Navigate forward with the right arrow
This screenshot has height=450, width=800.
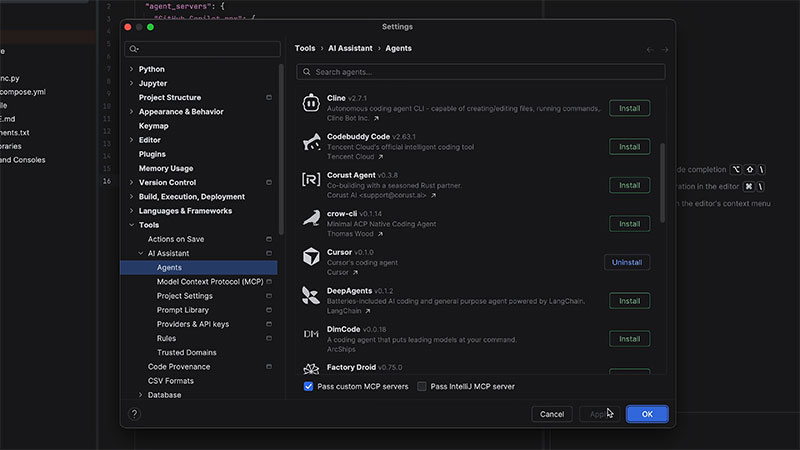665,49
